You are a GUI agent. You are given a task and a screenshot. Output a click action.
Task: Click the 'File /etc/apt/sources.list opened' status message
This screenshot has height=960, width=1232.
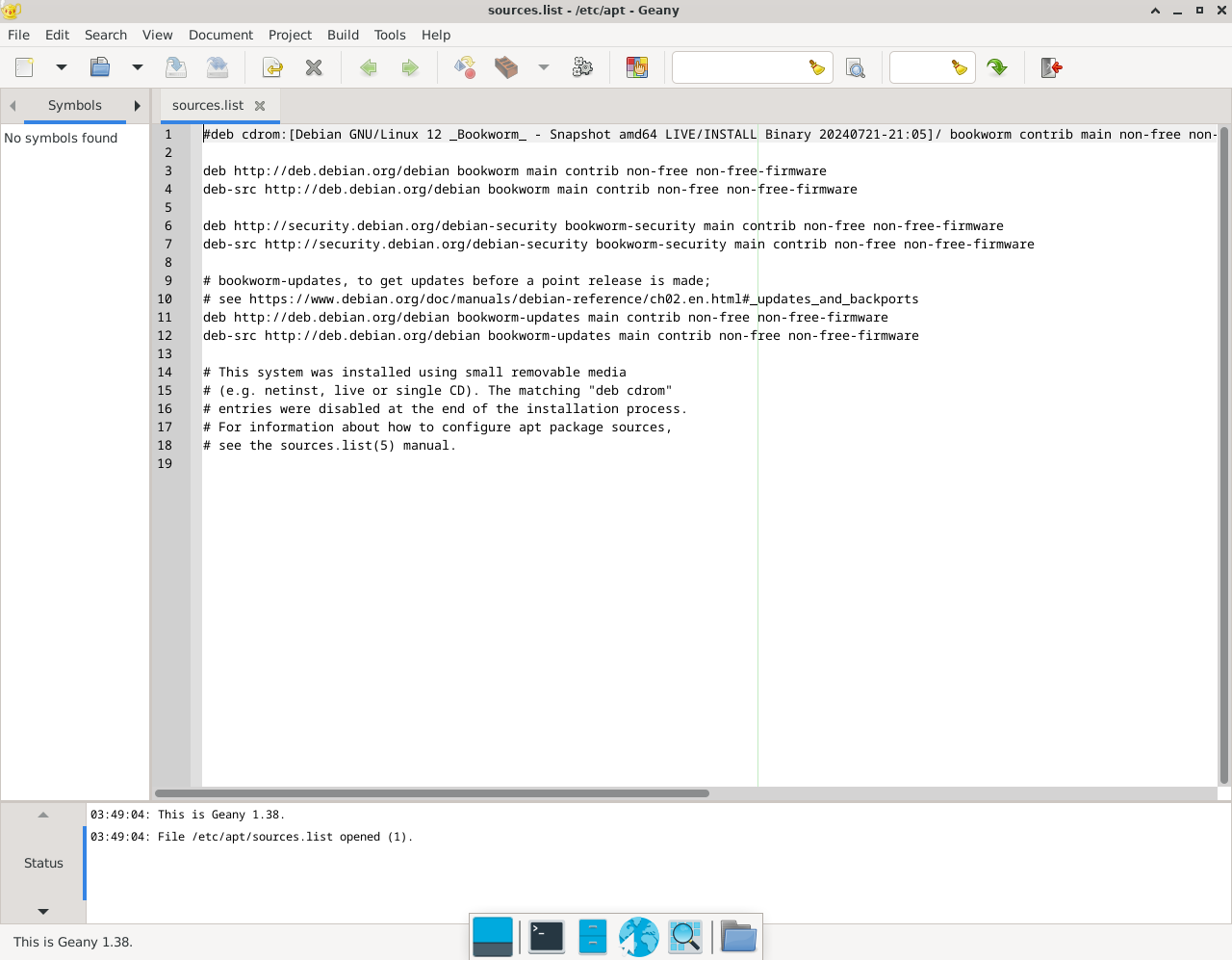coord(251,837)
